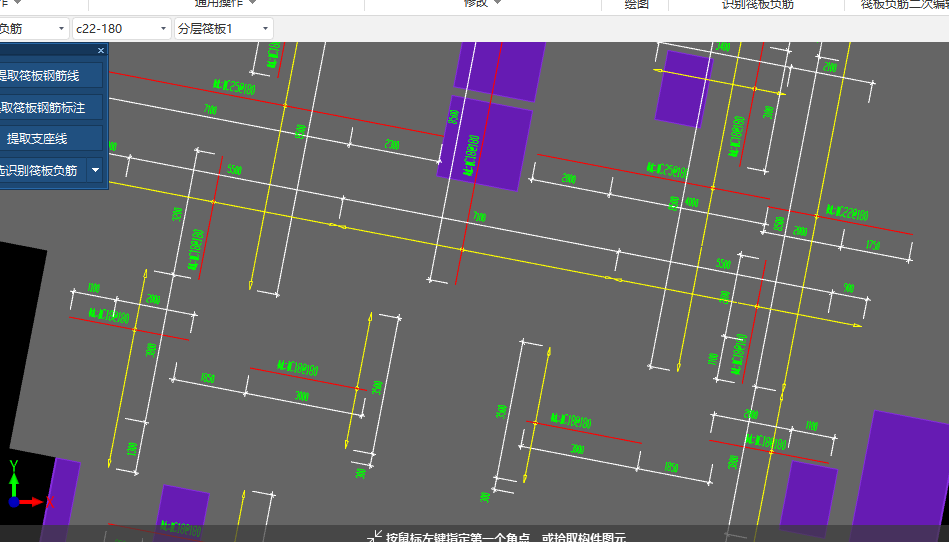Click the 提取筏板钢筋线 button

point(50,75)
